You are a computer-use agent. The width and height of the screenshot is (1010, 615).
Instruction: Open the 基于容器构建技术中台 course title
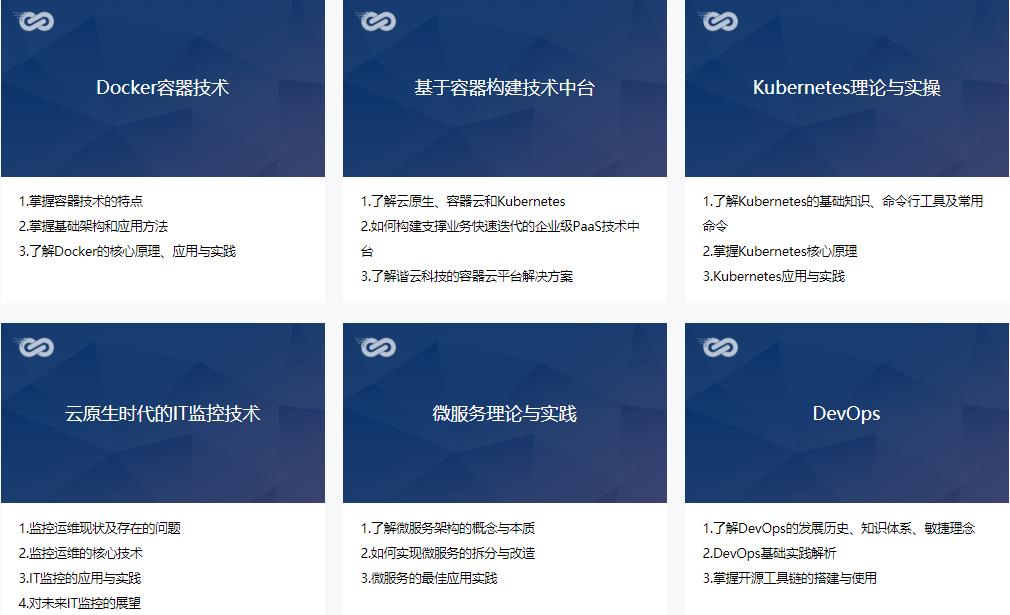pyautogui.click(x=504, y=88)
